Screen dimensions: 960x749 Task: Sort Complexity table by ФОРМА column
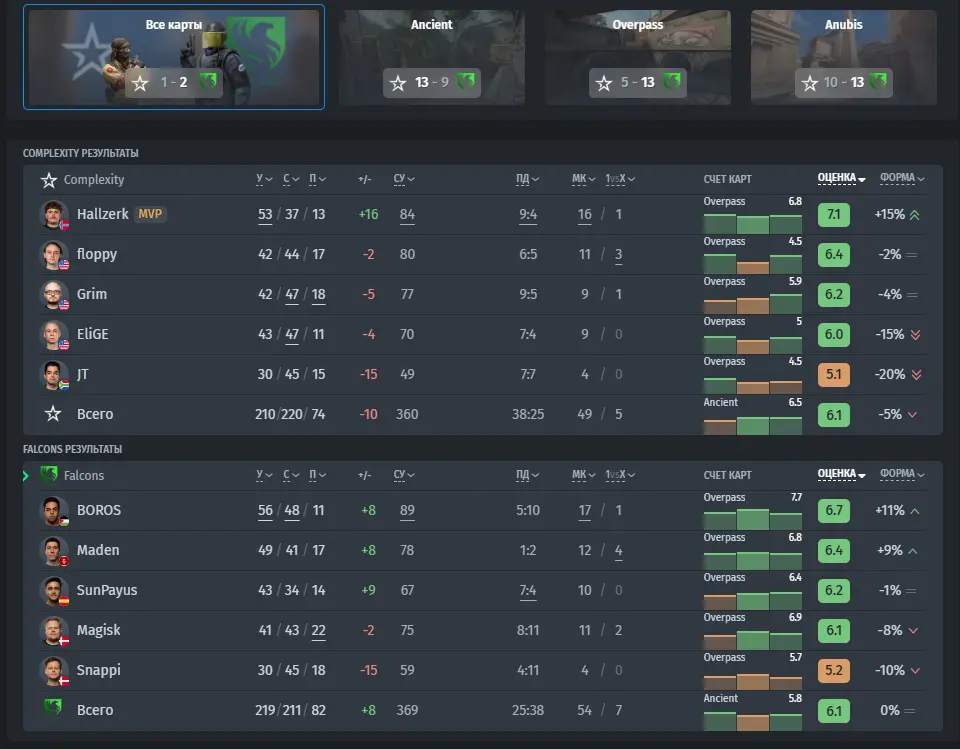(902, 178)
